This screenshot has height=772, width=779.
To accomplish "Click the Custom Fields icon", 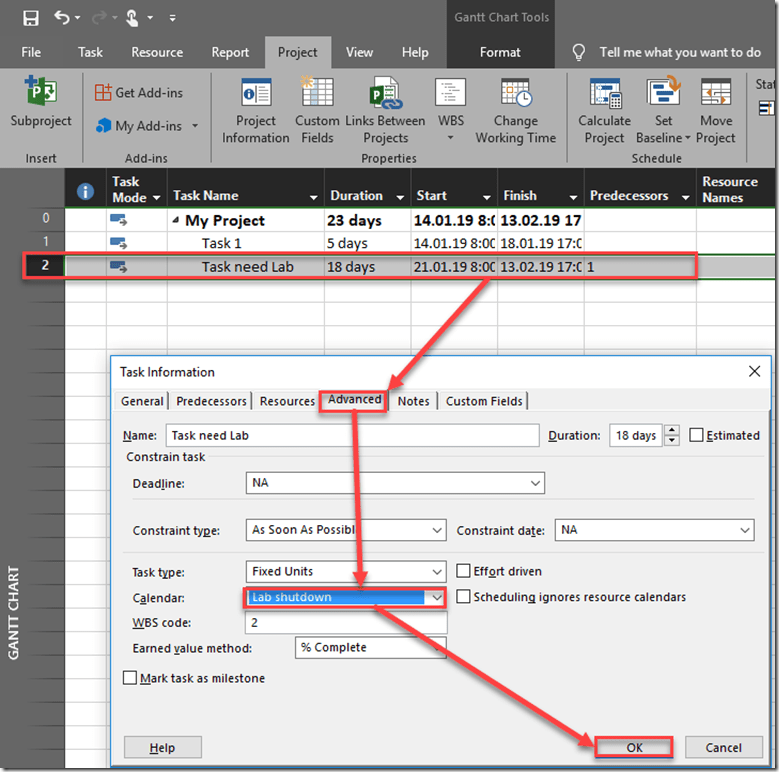I will point(317,110).
